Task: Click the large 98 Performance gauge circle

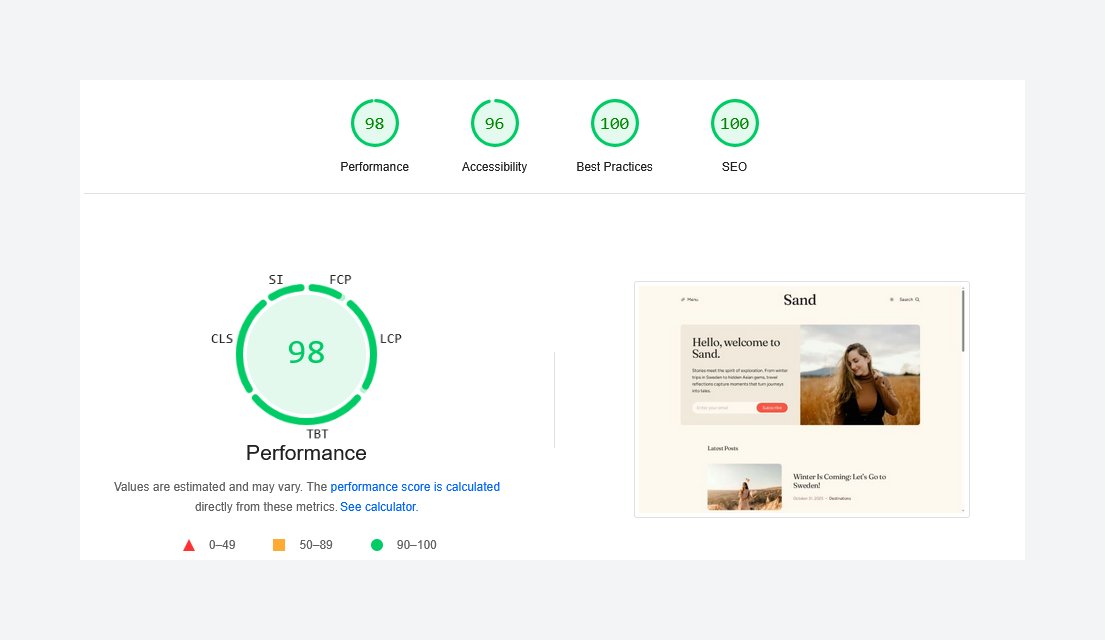Action: [306, 353]
